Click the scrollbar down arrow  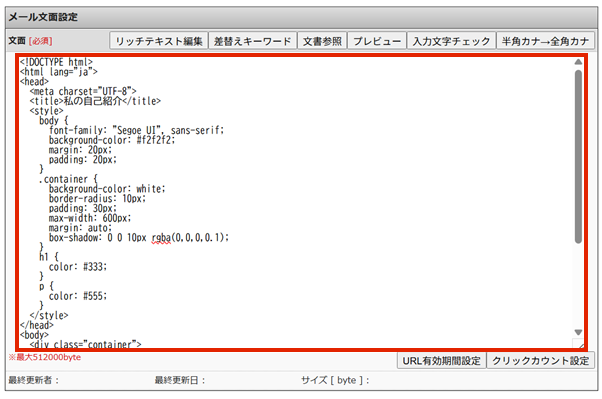point(578,332)
